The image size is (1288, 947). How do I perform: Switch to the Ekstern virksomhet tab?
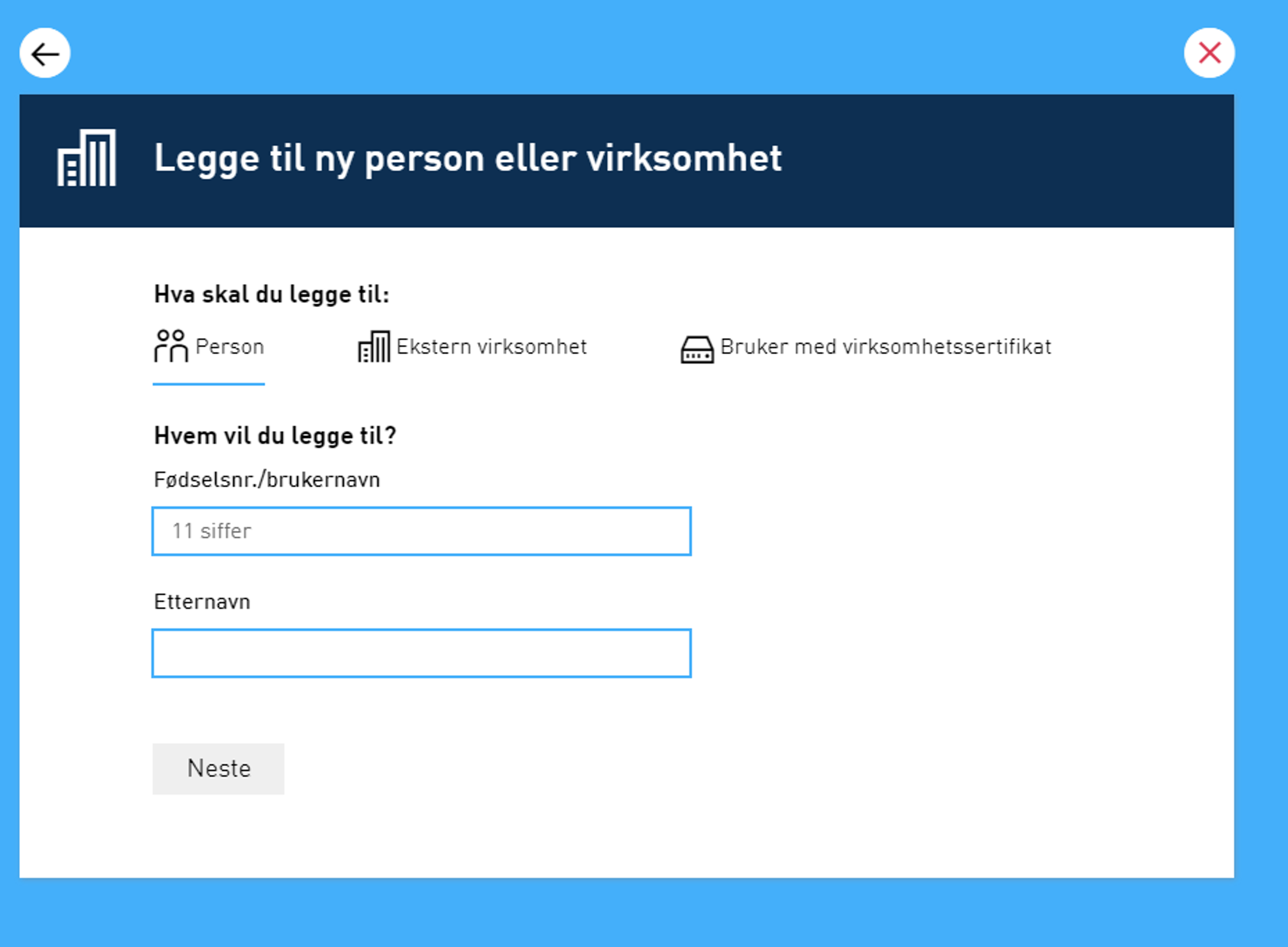[472, 347]
